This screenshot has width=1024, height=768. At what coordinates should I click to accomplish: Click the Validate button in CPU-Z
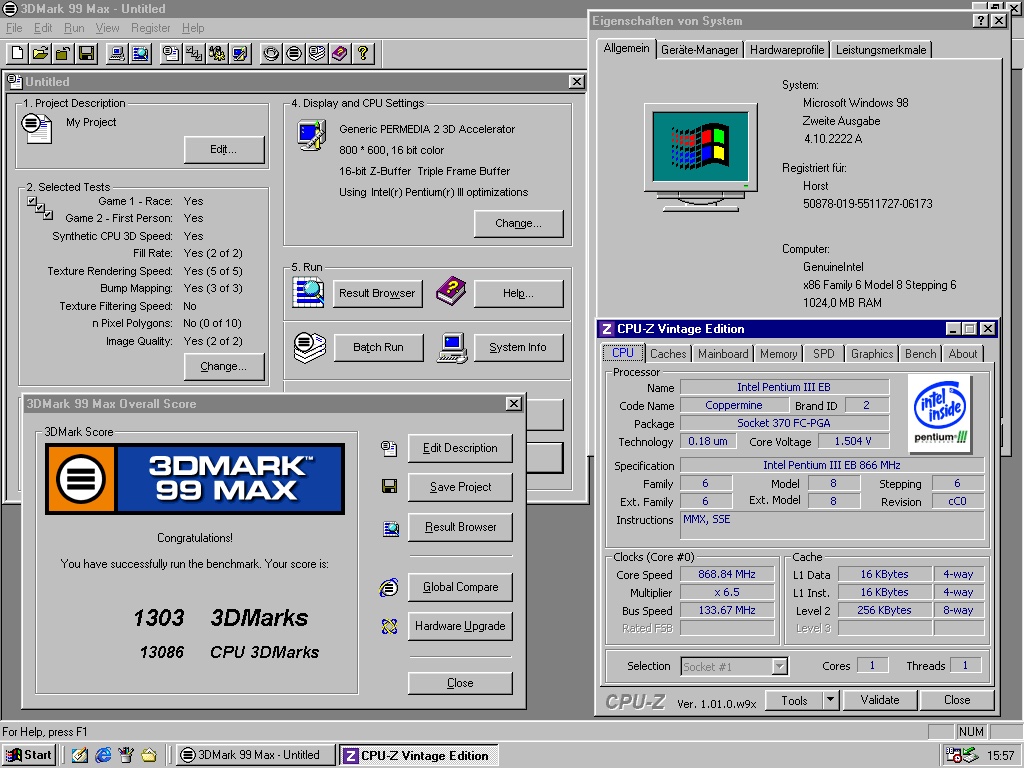pyautogui.click(x=880, y=700)
